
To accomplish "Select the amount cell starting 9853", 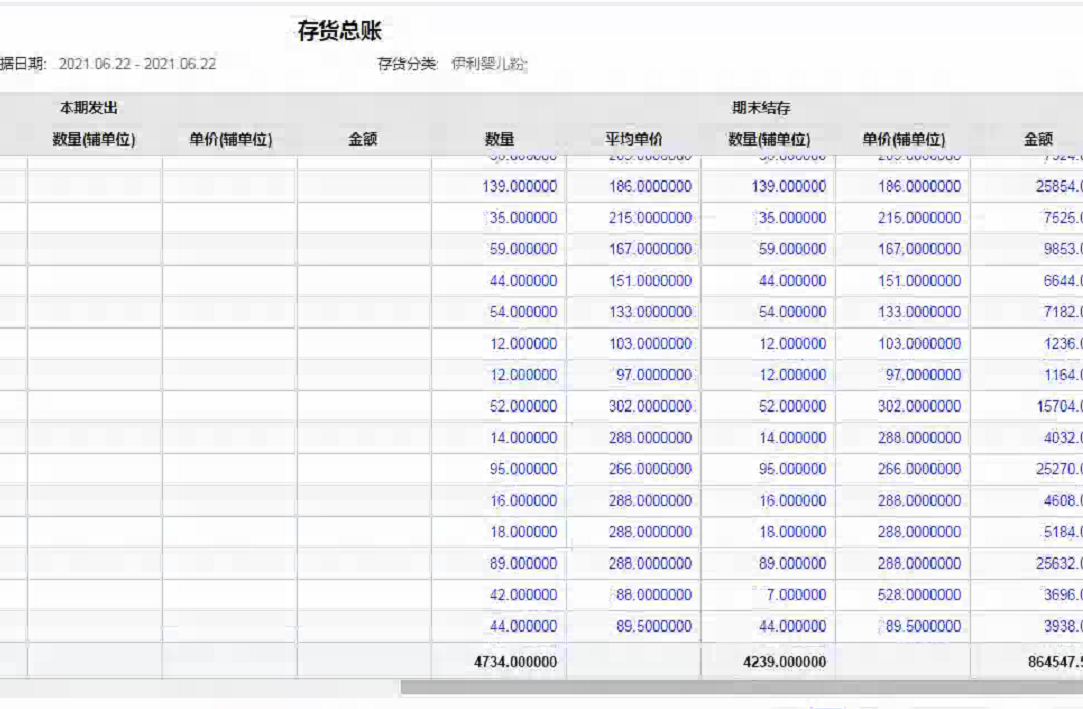I will click(x=1063, y=249).
